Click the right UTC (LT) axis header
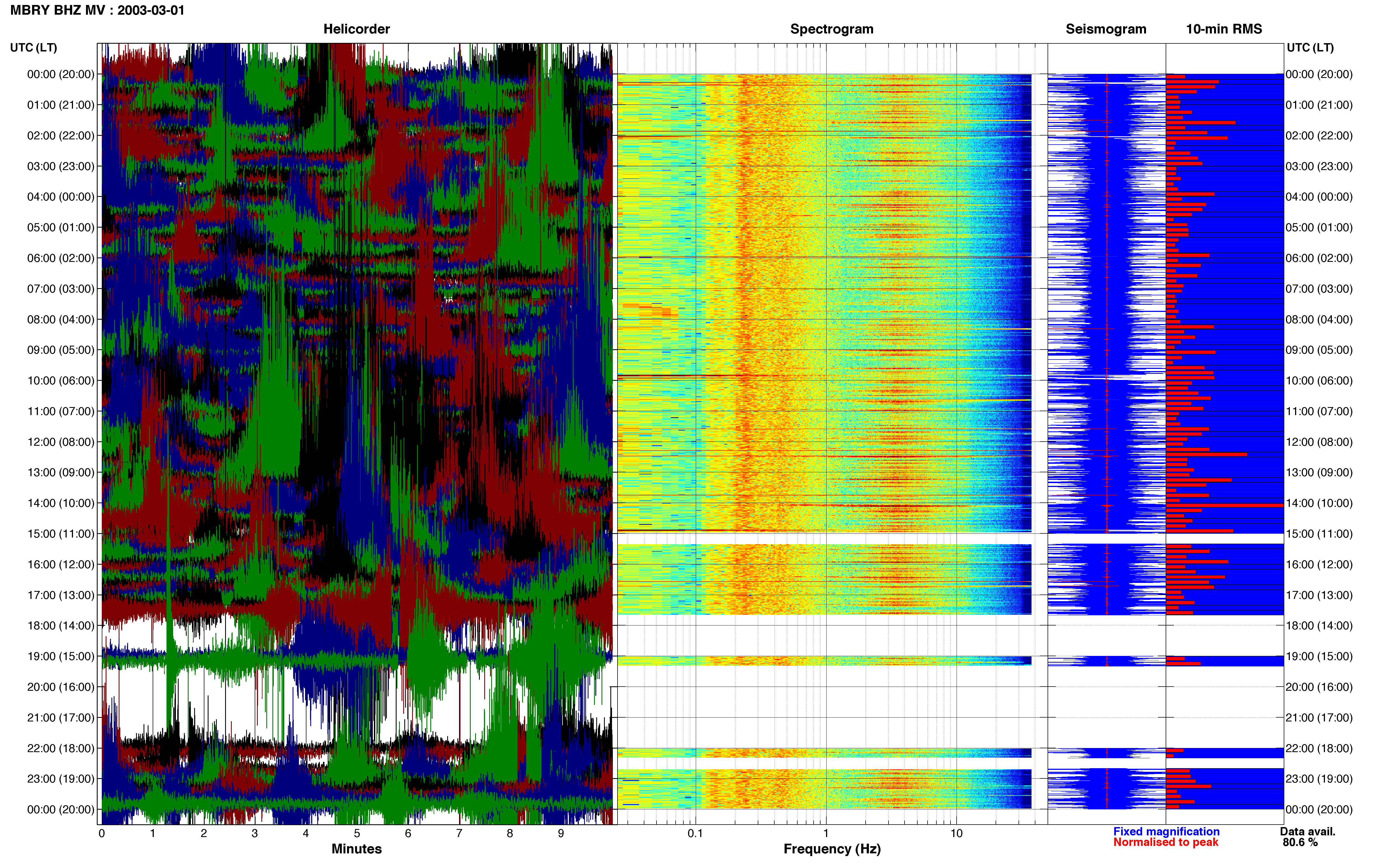Screen dimensions: 1388x868 click(1310, 48)
